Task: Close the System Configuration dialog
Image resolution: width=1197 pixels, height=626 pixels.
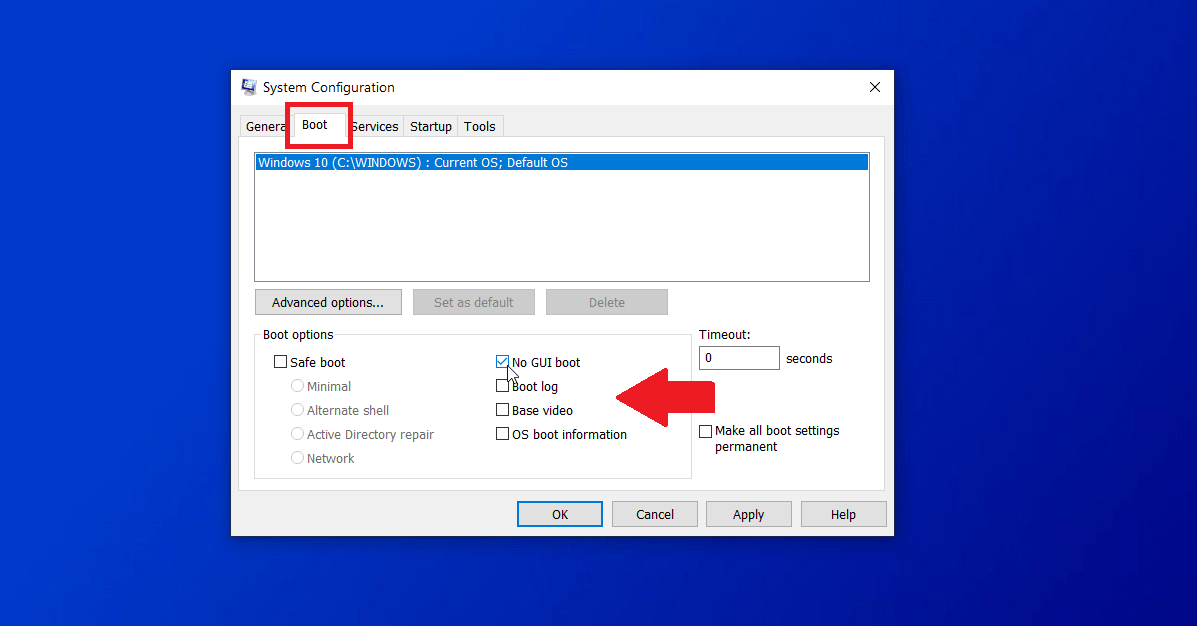Action: coord(875,87)
